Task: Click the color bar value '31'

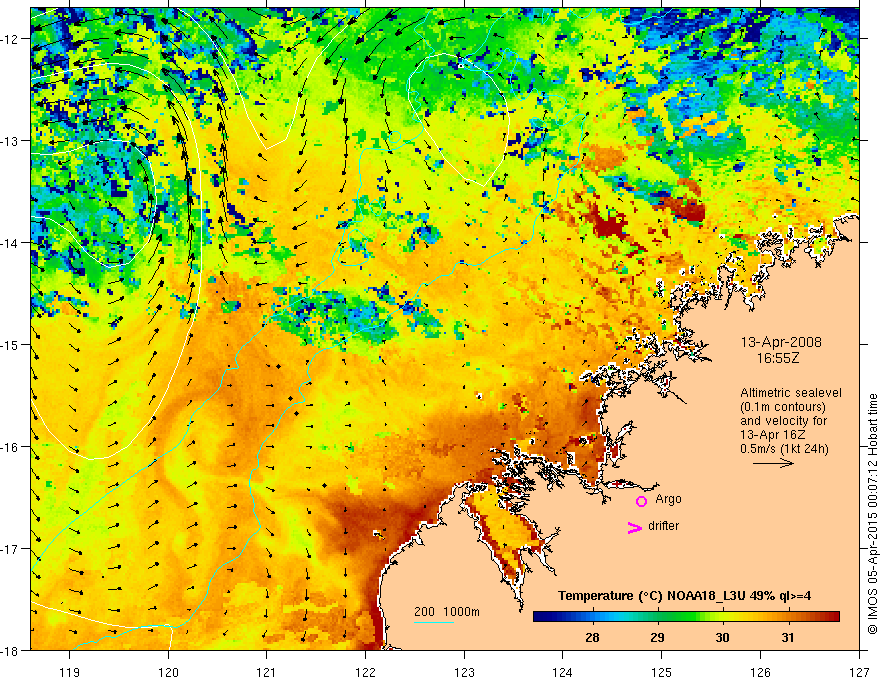Action: (788, 637)
